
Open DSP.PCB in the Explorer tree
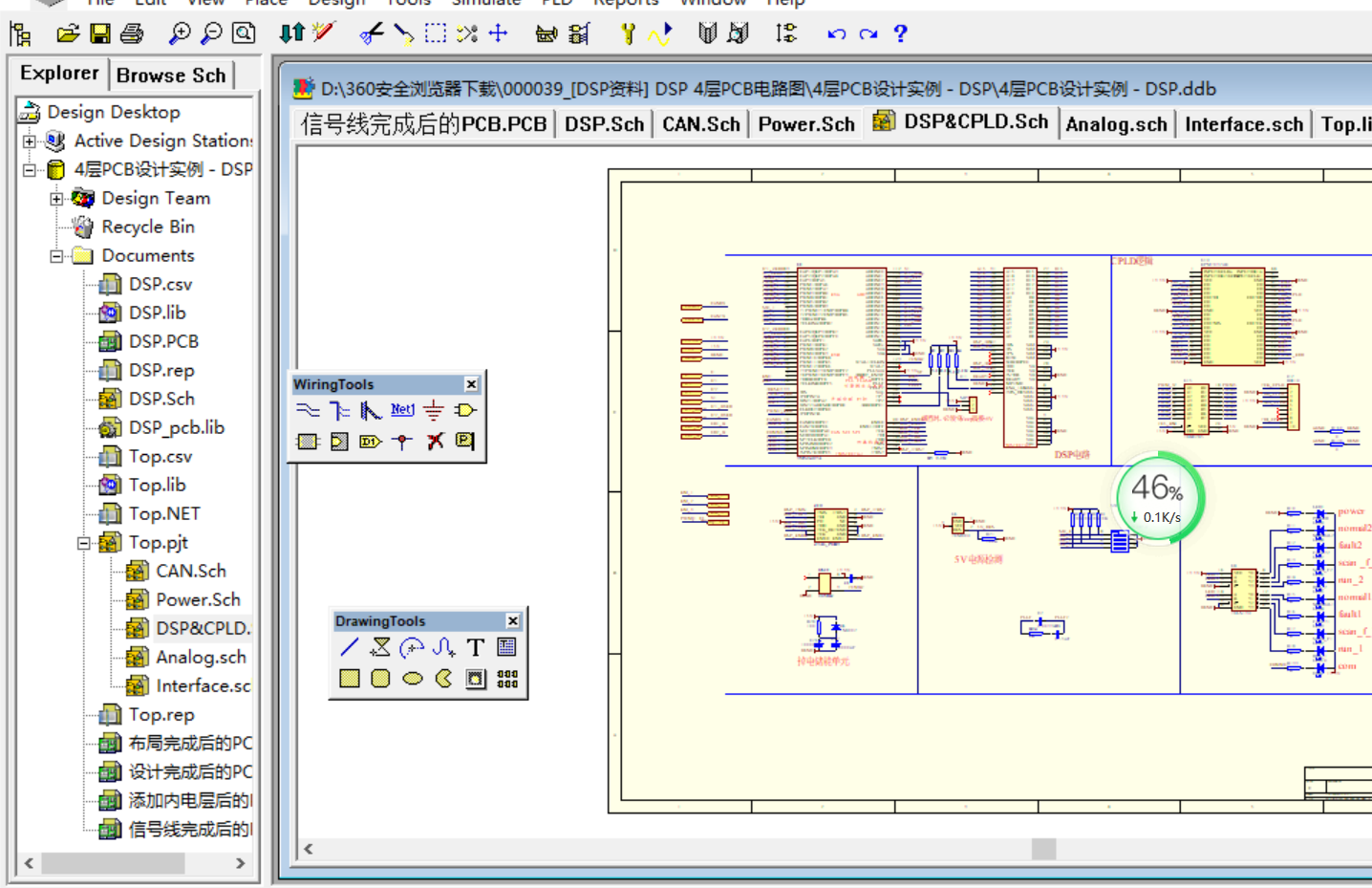pyautogui.click(x=163, y=341)
